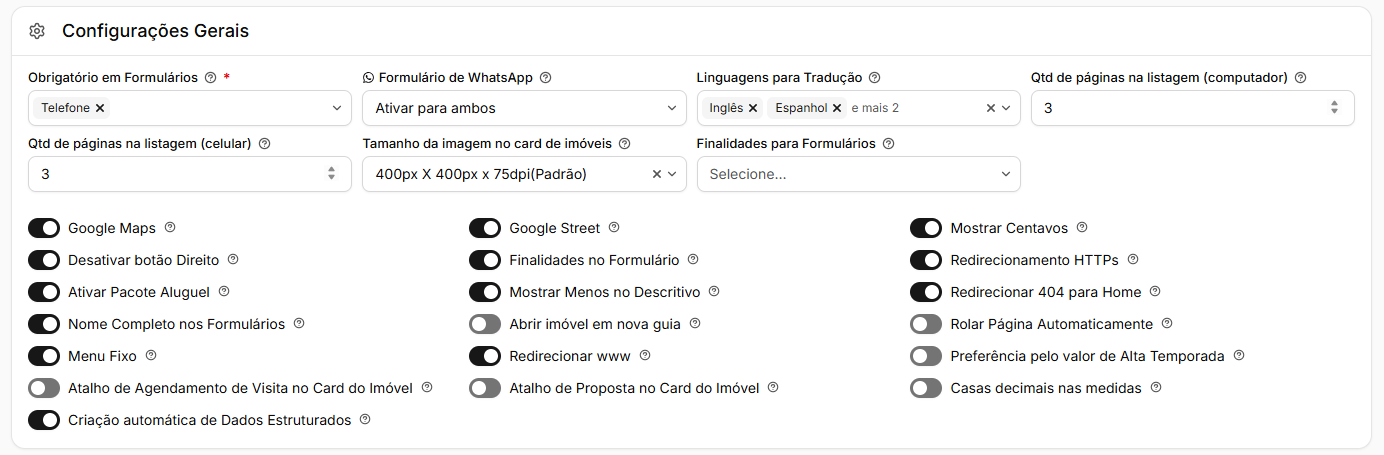Click help icon beside Abrir imóvel em nova guia
This screenshot has height=455, width=1384.
[695, 324]
